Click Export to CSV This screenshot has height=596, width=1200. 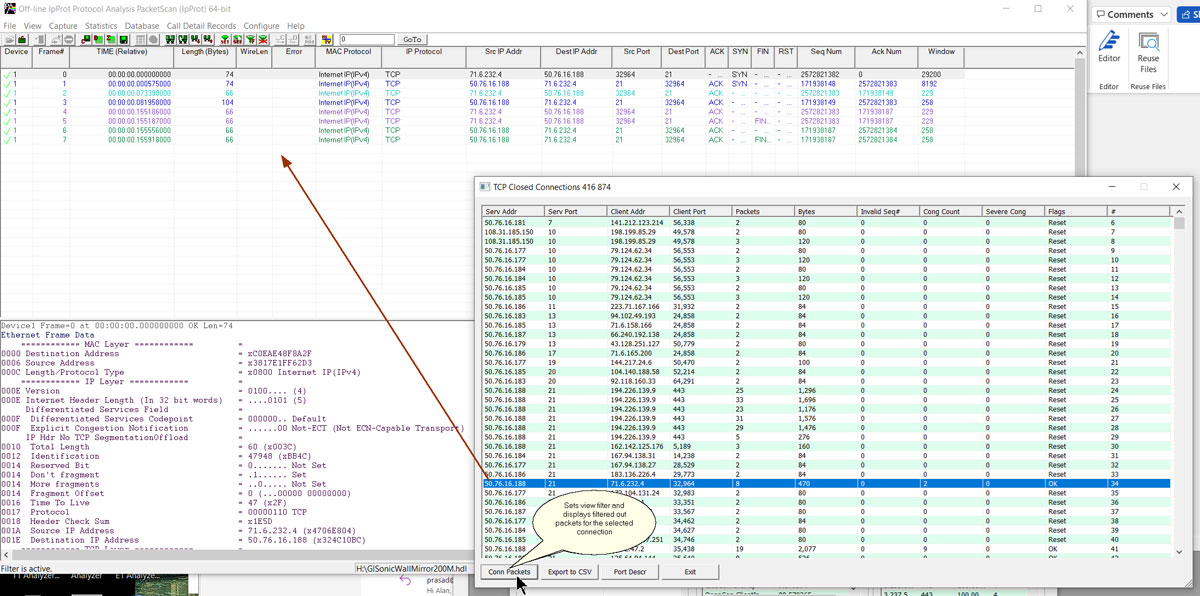click(x=570, y=572)
